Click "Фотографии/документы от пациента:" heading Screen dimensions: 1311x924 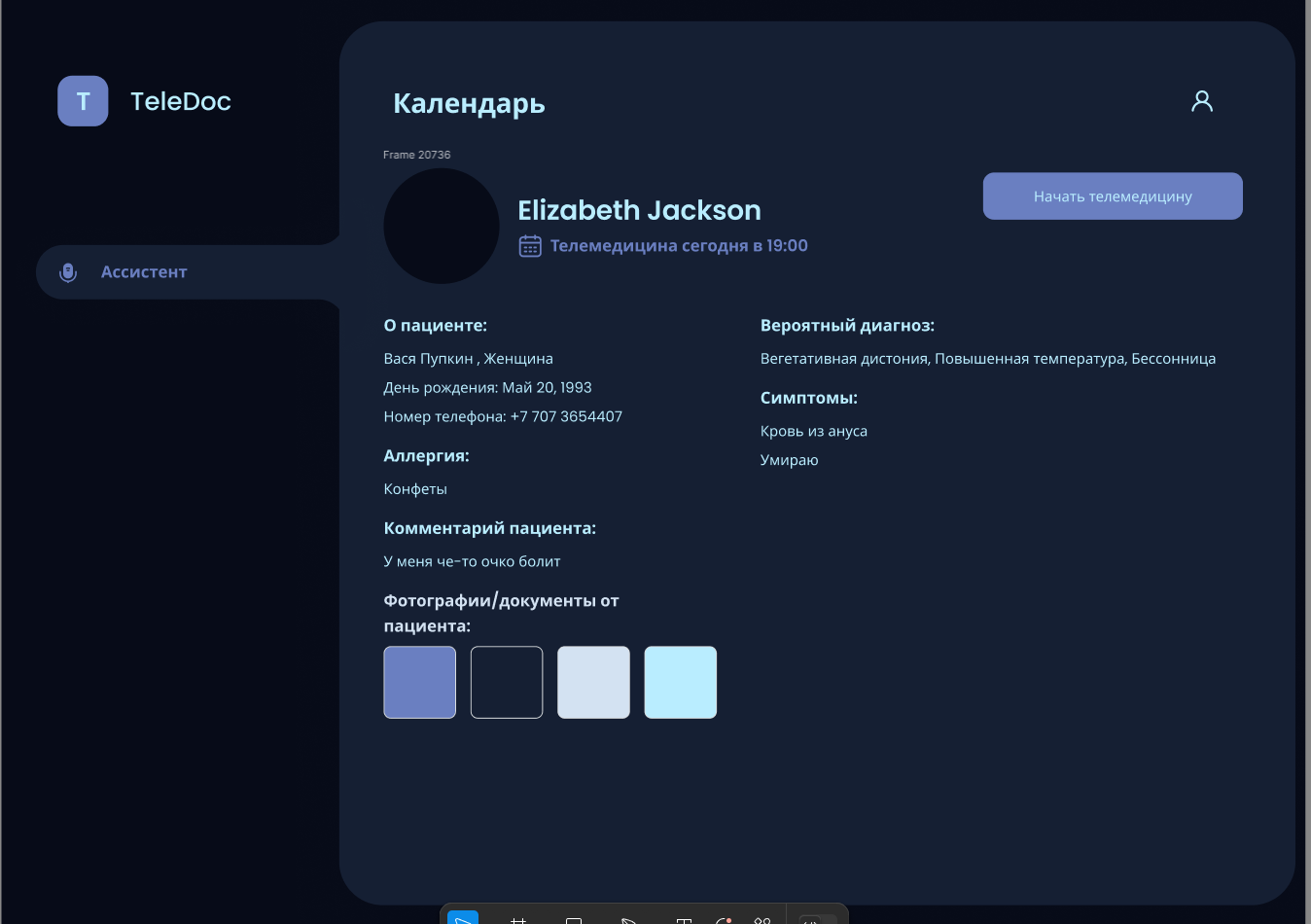pos(502,614)
